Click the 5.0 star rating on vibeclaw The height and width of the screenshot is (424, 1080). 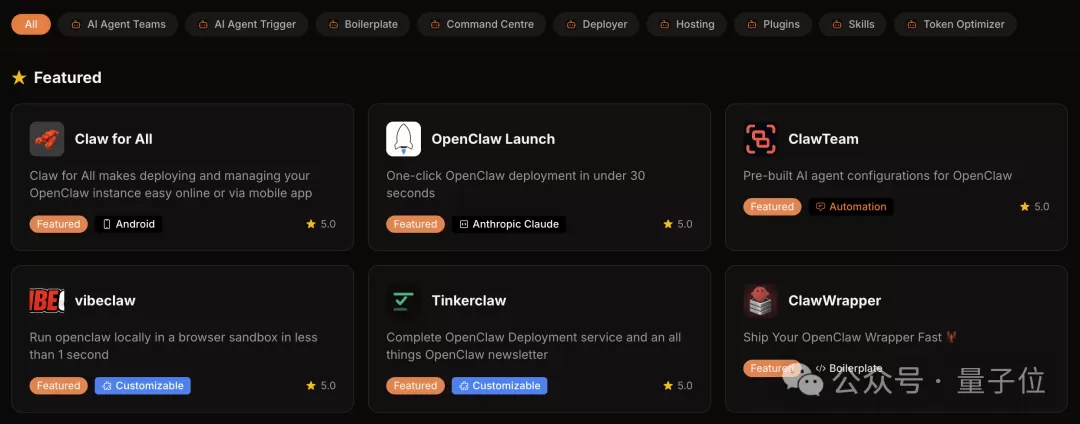321,385
